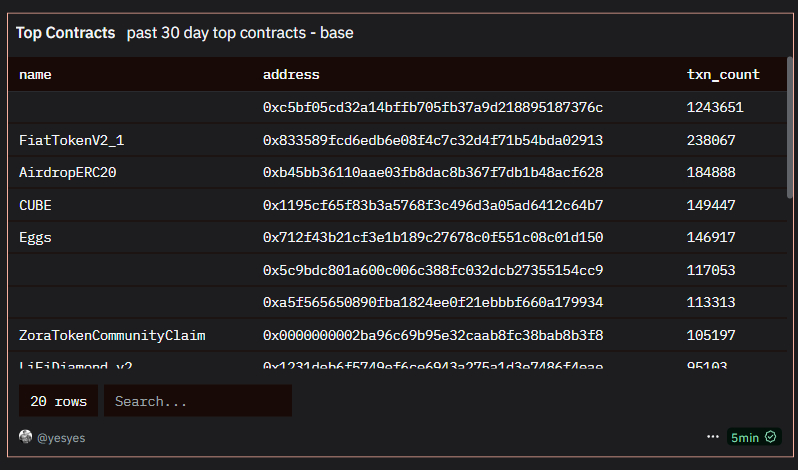798x470 pixels.
Task: Click the 20 rows counter
Action: coord(59,401)
